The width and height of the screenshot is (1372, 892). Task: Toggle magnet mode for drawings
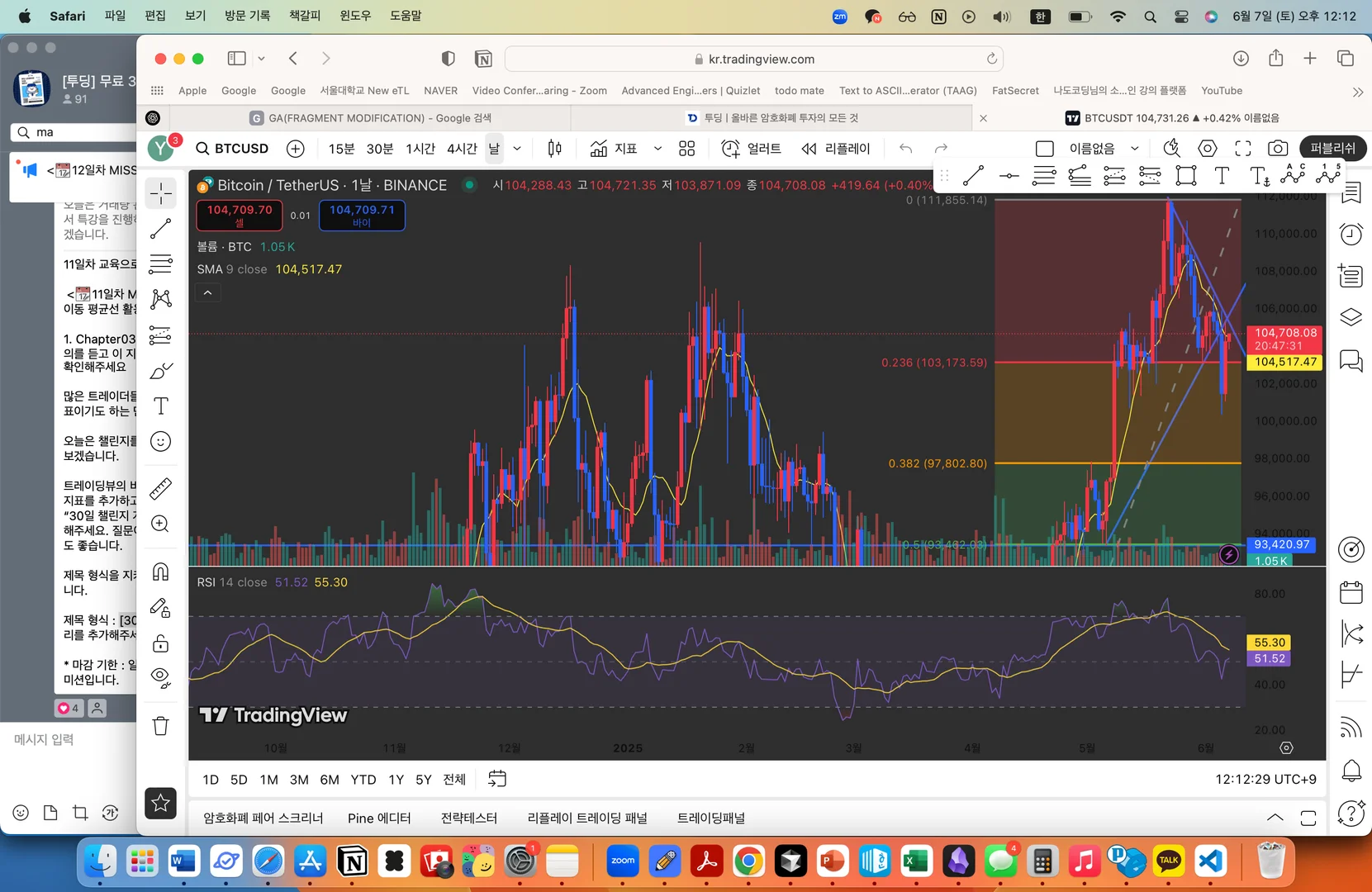161,572
